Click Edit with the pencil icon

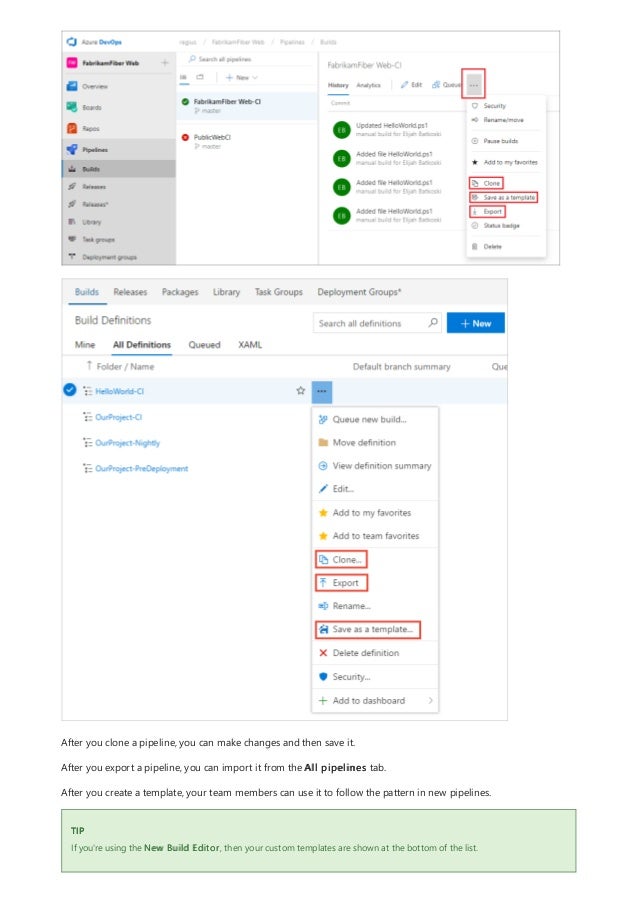click(412, 85)
